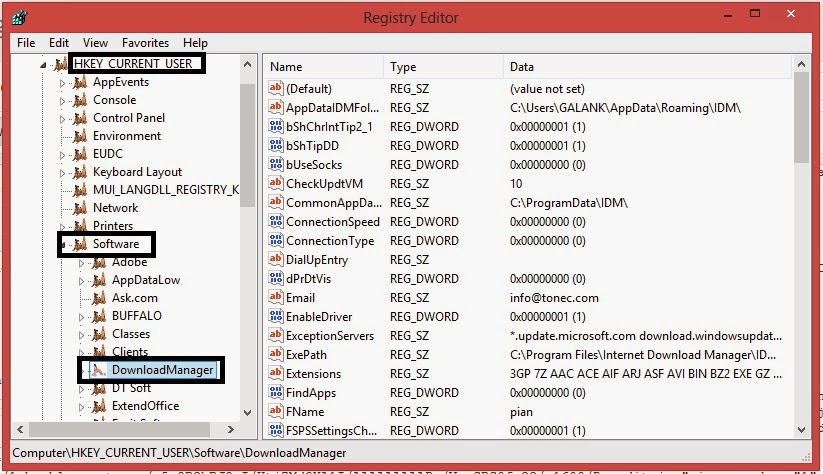The height and width of the screenshot is (474, 823).
Task: Expand the AppEvents key
Action: point(62,83)
